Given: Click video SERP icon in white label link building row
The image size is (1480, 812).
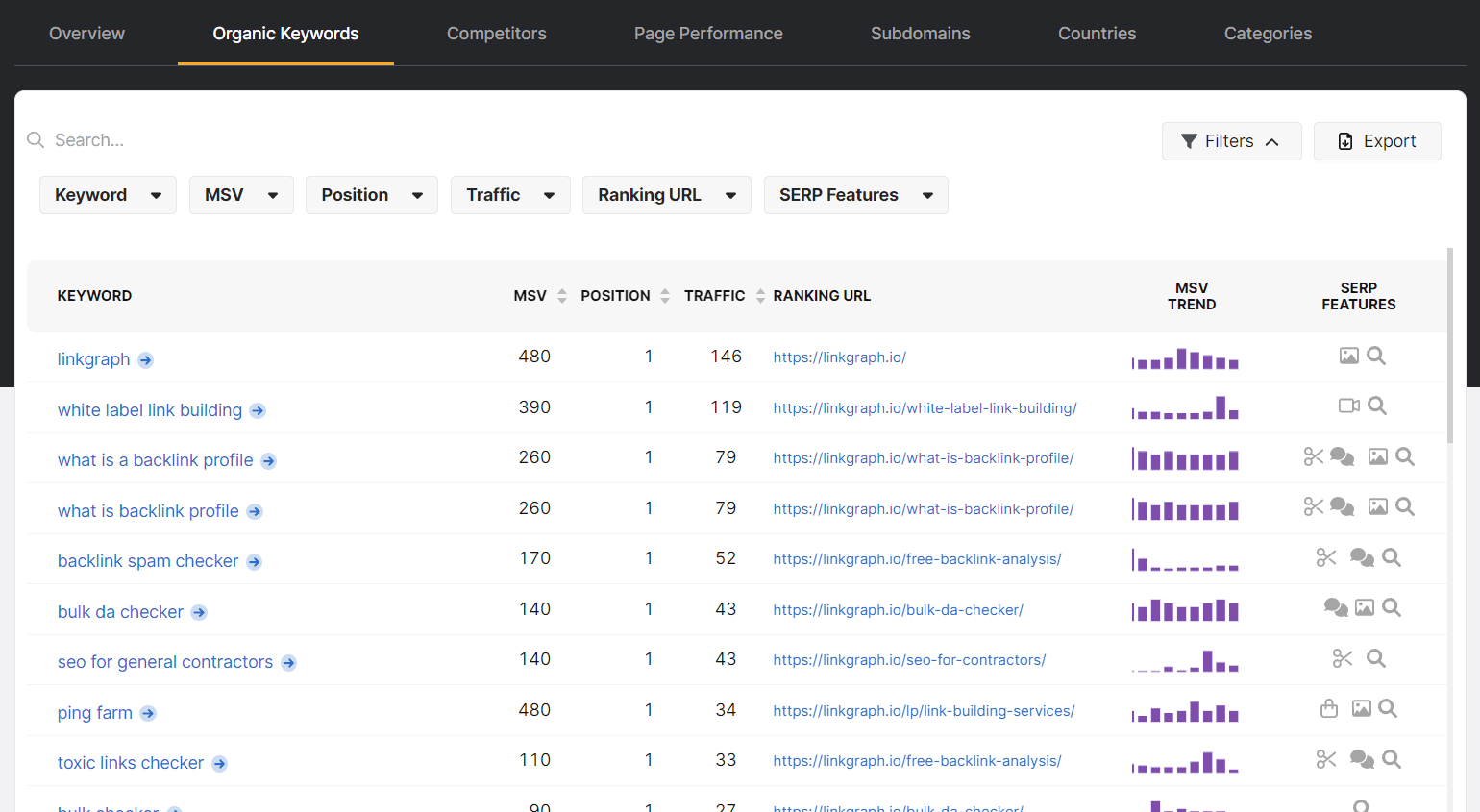Looking at the screenshot, I should 1349,406.
